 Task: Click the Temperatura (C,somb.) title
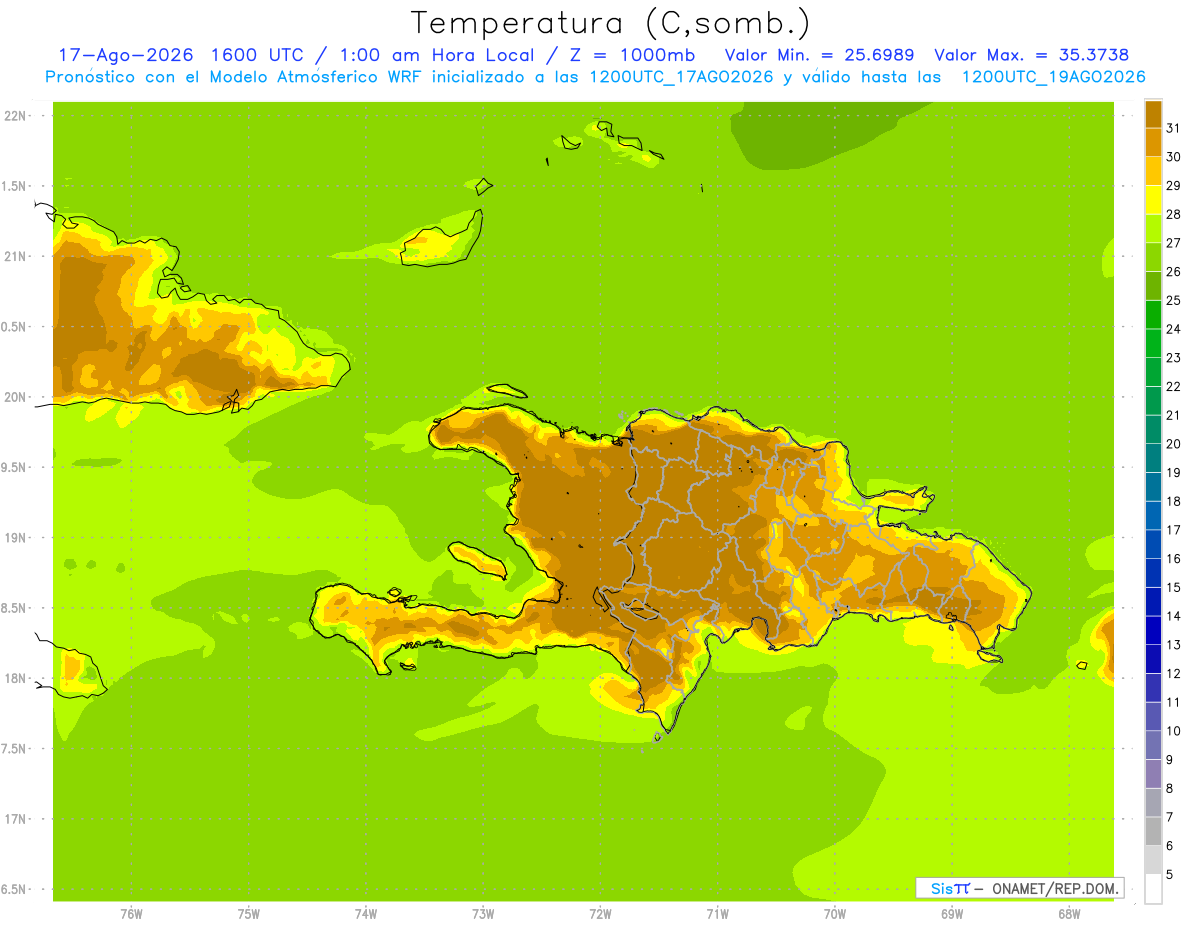610,22
